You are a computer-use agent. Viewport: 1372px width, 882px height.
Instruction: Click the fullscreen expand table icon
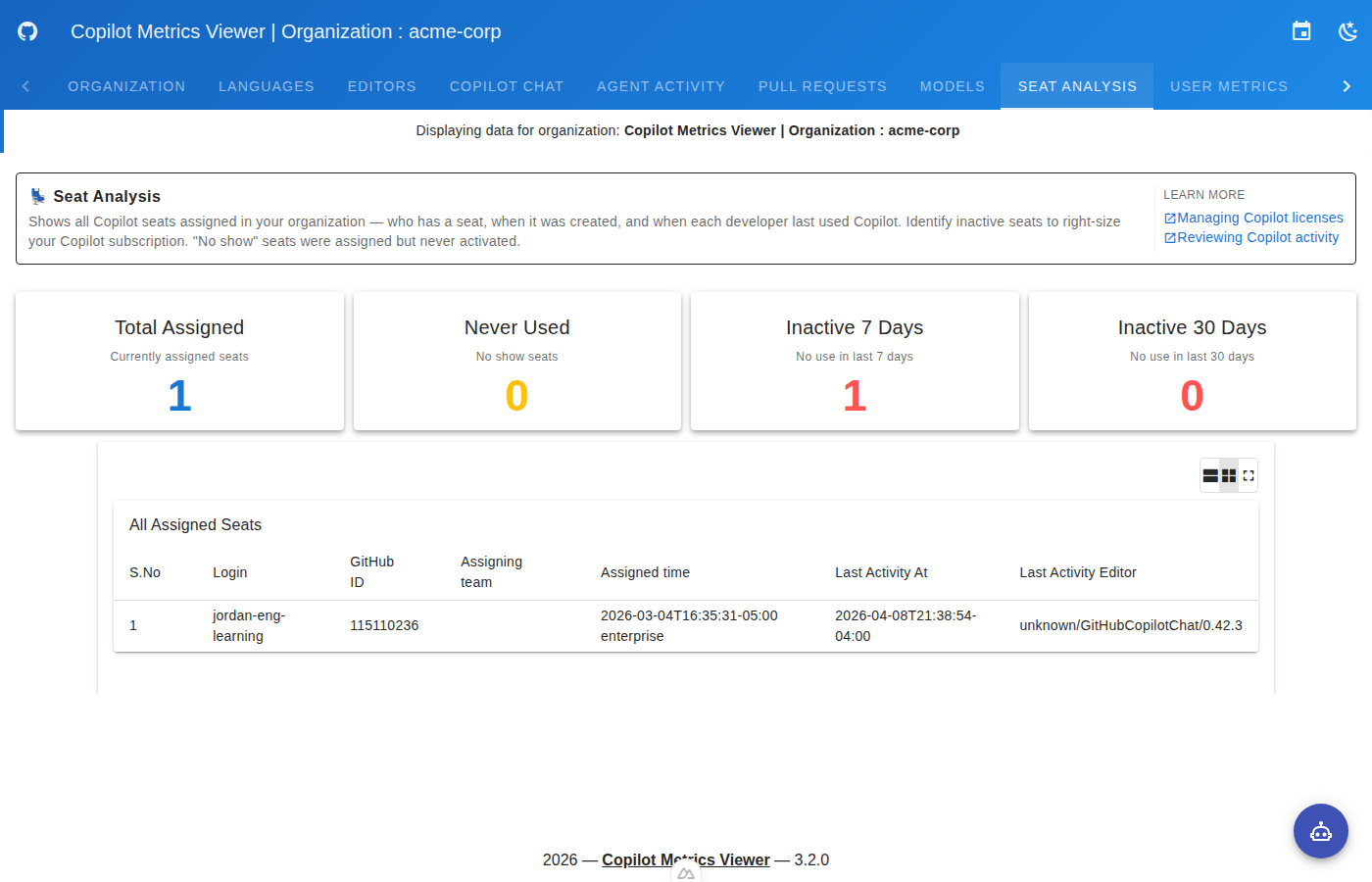[x=1249, y=475]
